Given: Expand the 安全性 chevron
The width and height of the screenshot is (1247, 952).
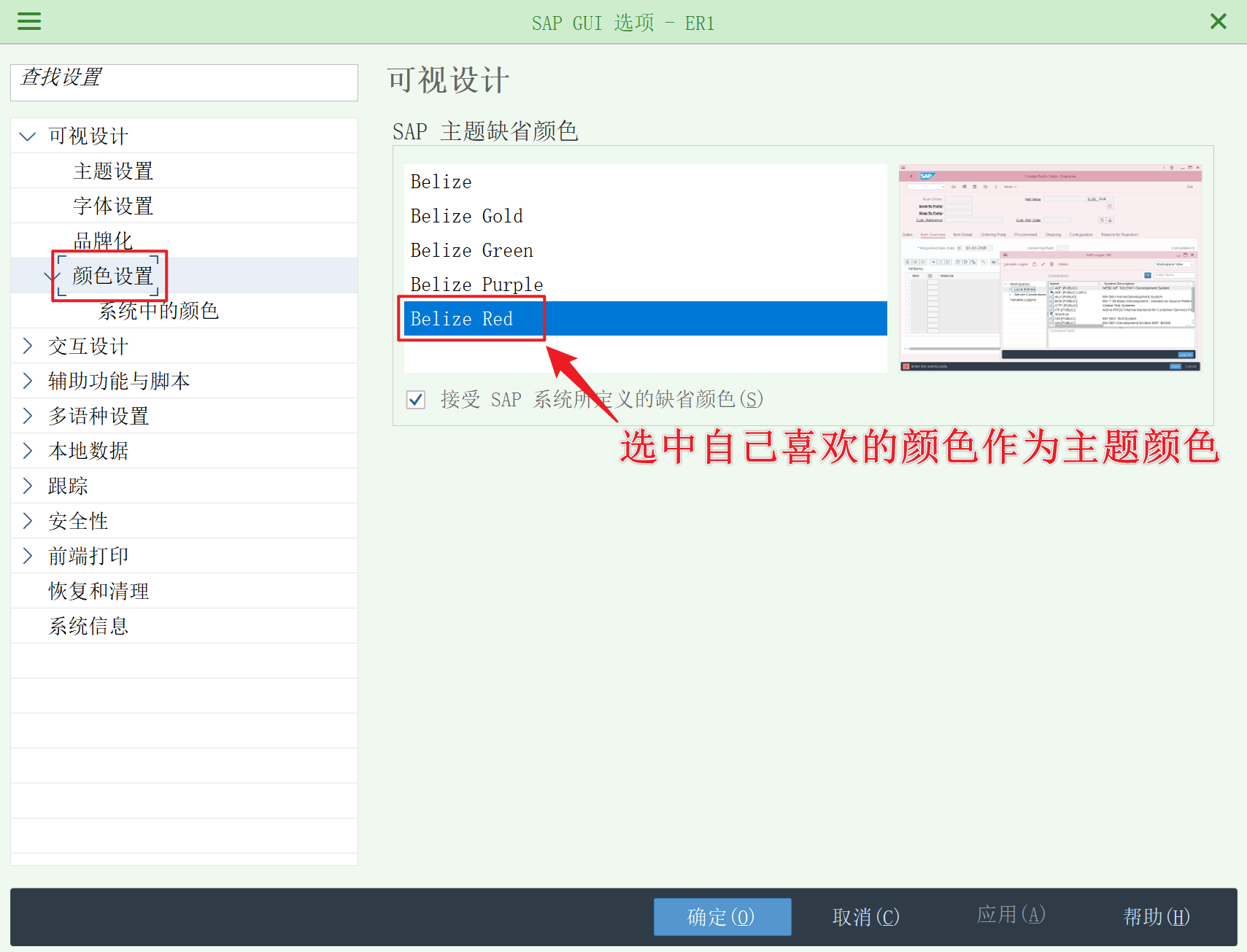Looking at the screenshot, I should pos(28,521).
